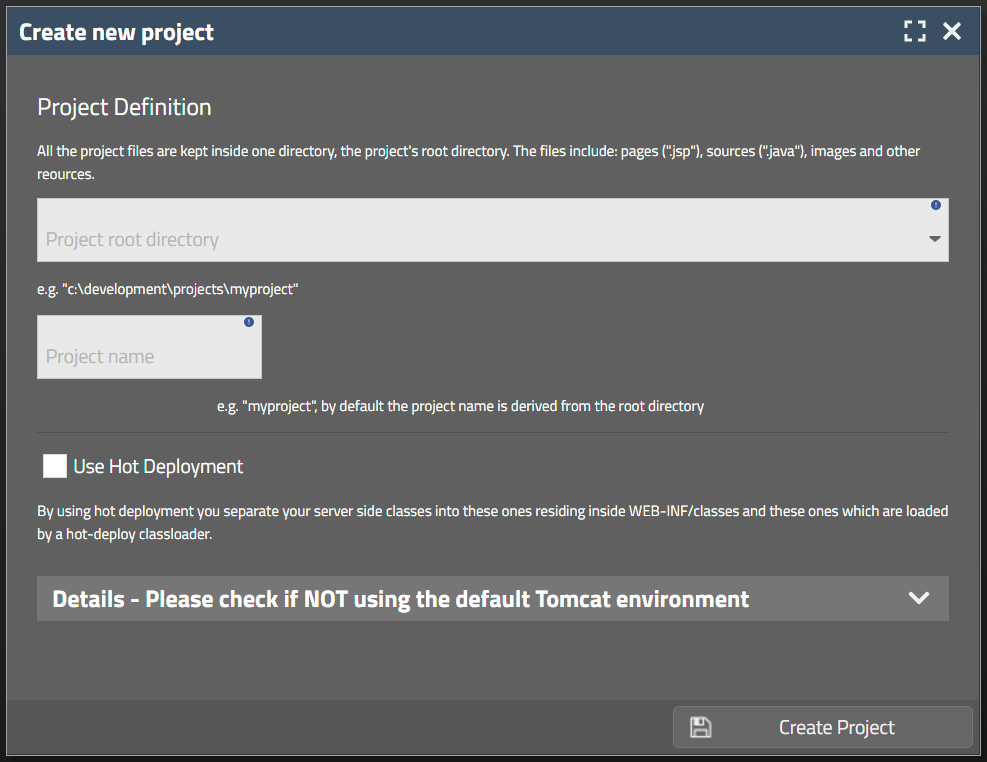987x762 pixels.
Task: Click the 'myproject' project name hint text
Action: coord(460,406)
